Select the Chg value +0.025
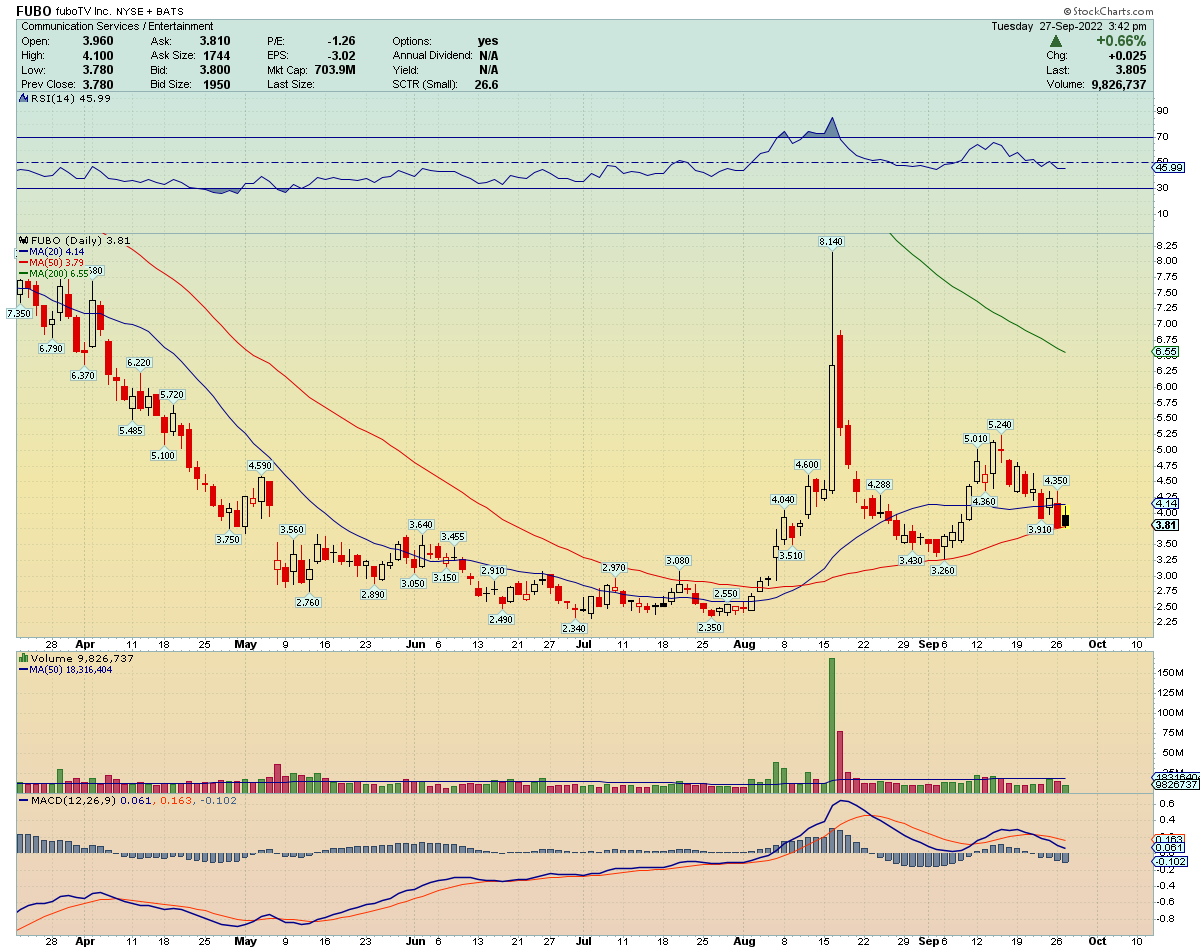1200x950 pixels. pyautogui.click(x=1128, y=56)
